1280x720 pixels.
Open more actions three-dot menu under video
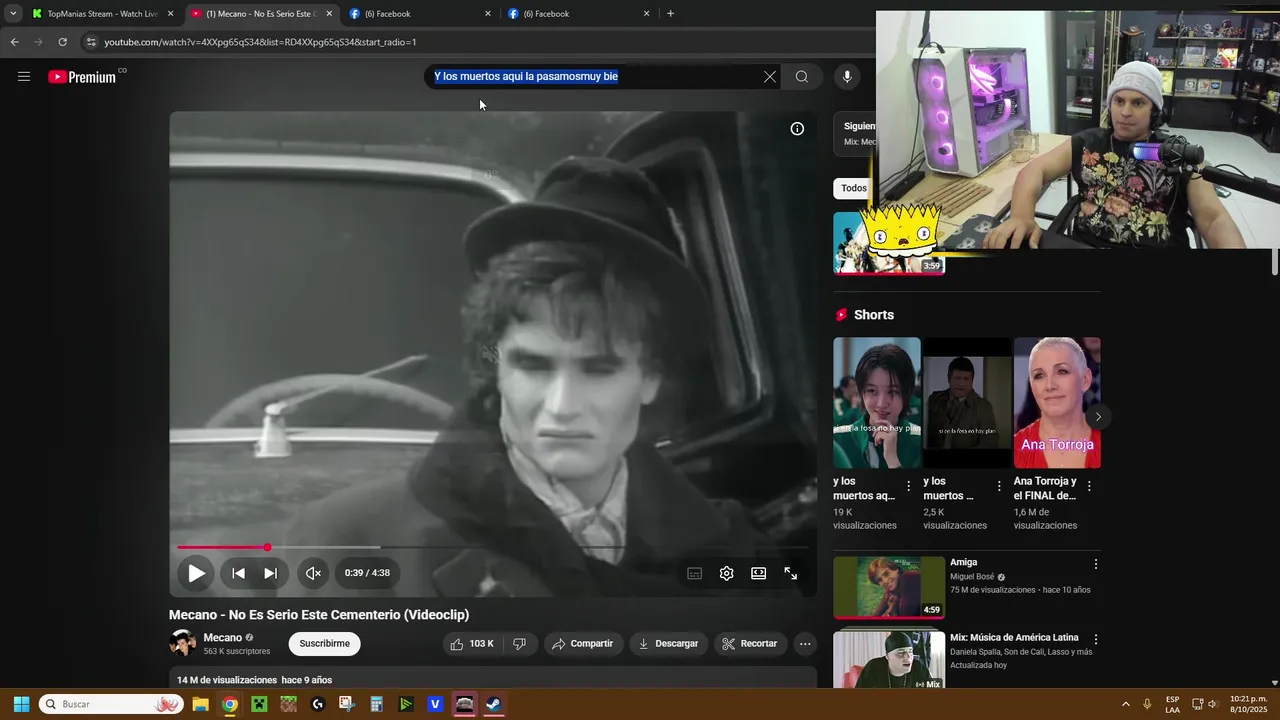point(805,644)
